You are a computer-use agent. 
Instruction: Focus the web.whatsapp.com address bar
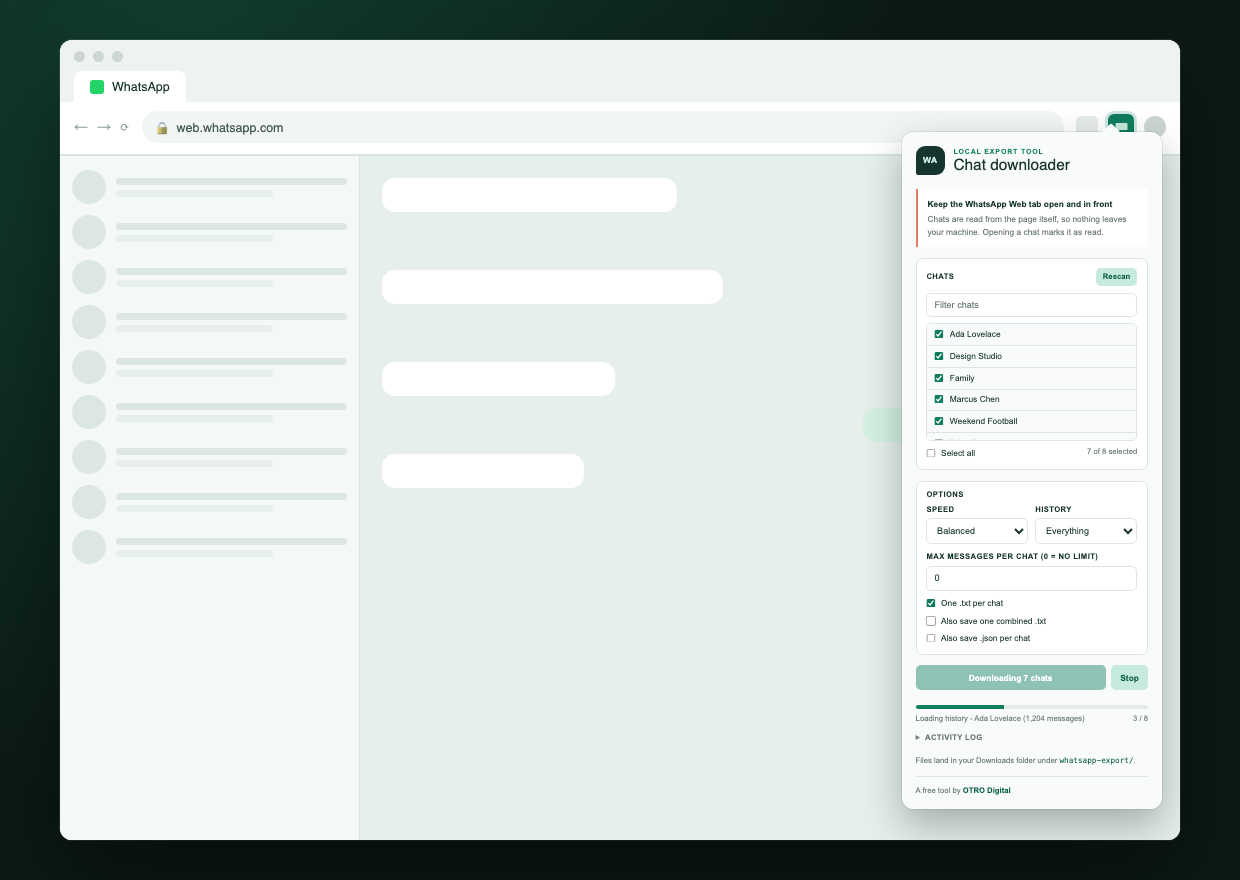tap(603, 128)
